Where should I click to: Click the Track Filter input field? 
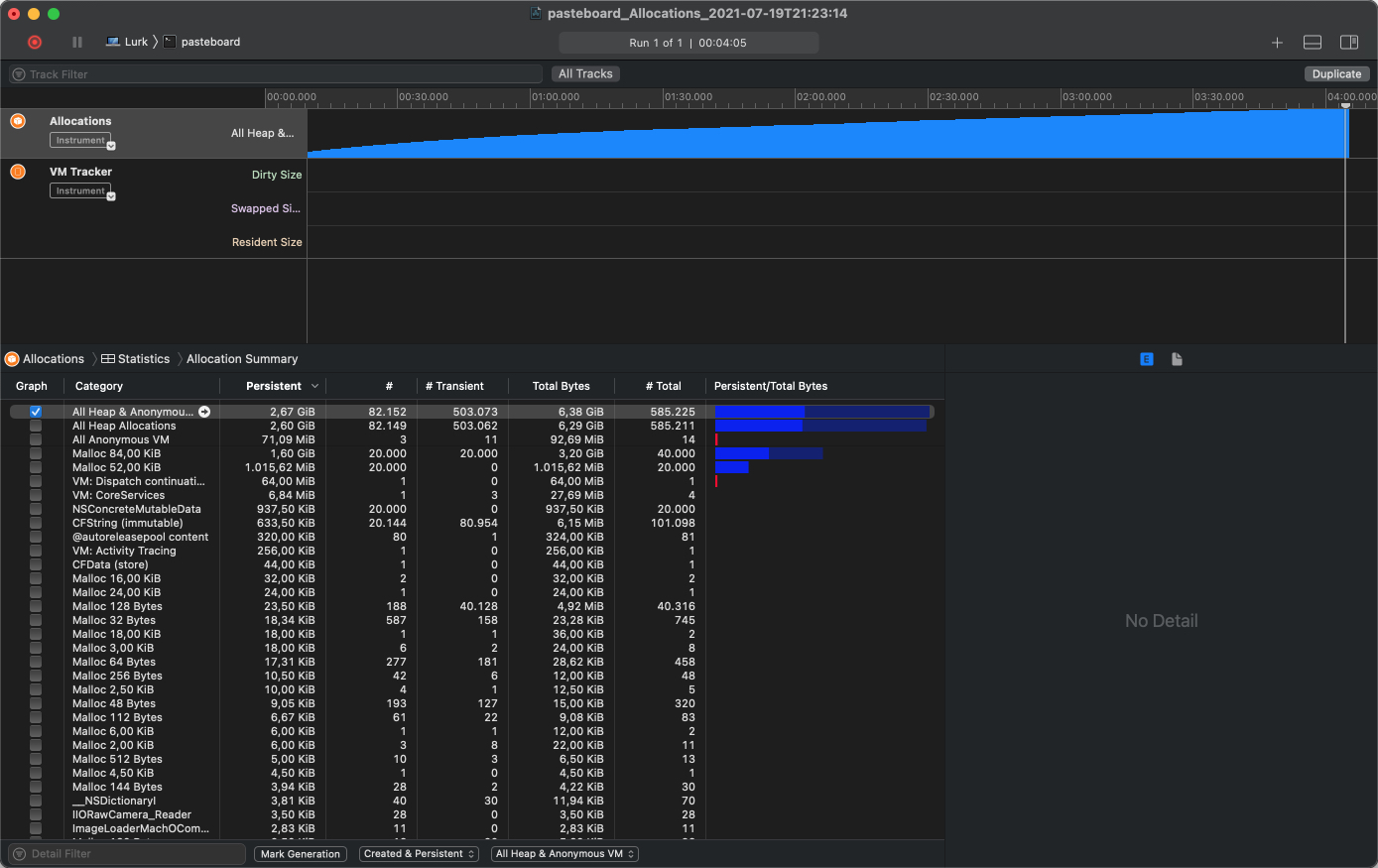tap(276, 74)
